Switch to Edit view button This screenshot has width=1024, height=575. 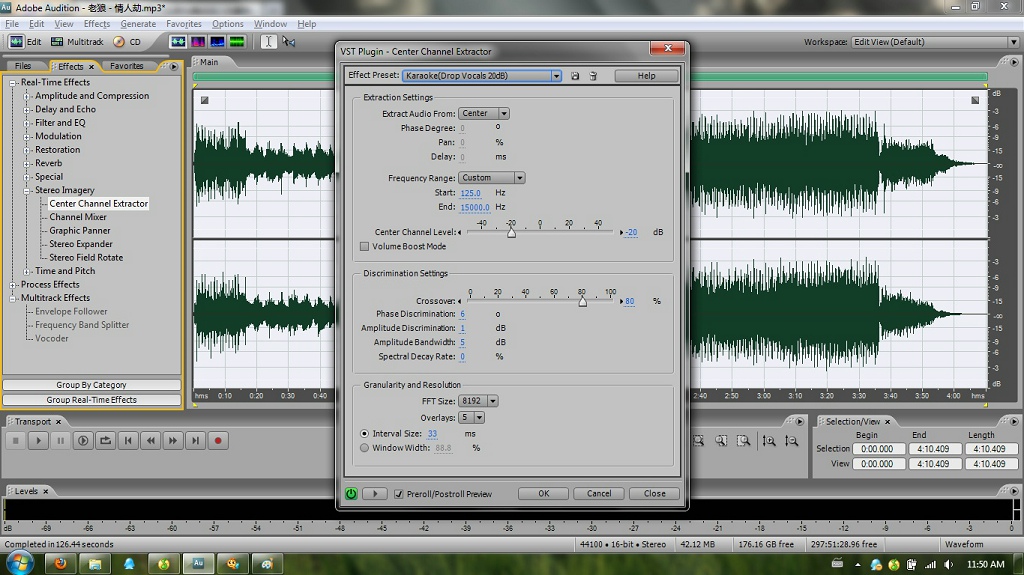pyautogui.click(x=25, y=42)
